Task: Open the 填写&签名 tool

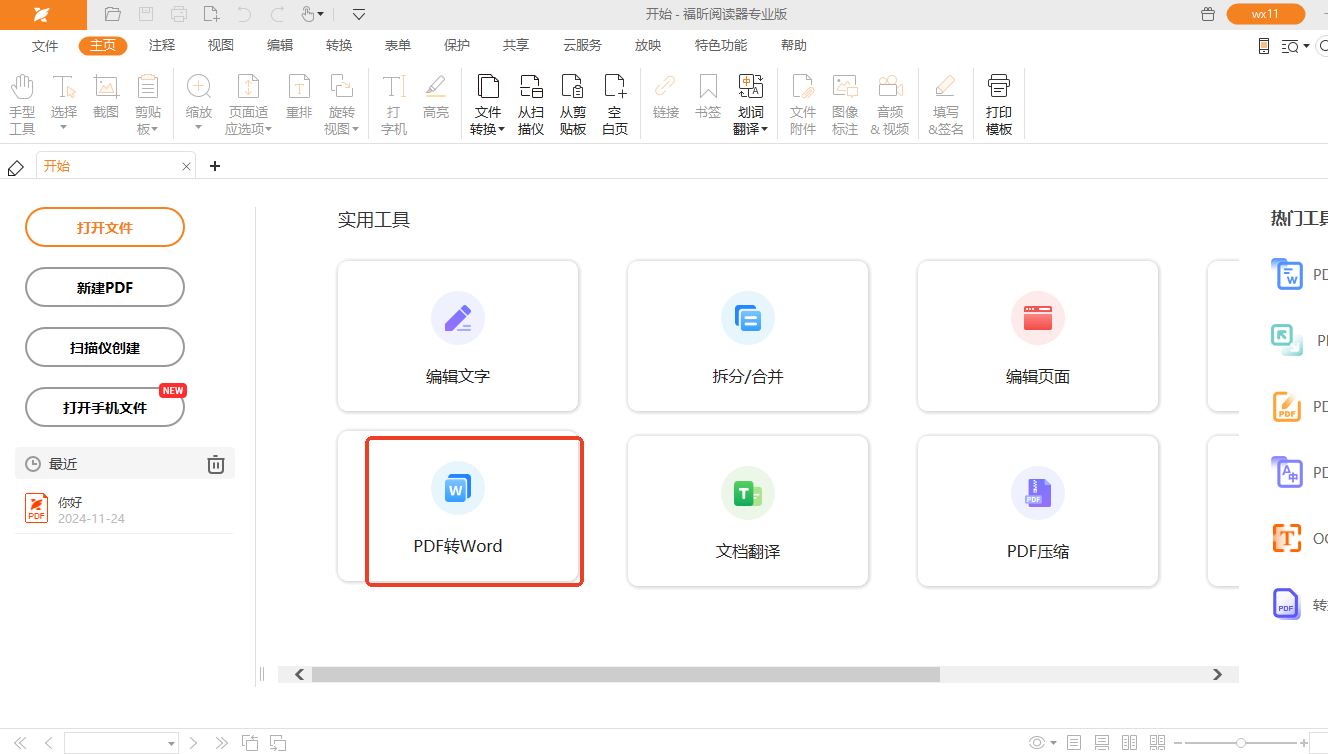Action: coord(946,104)
